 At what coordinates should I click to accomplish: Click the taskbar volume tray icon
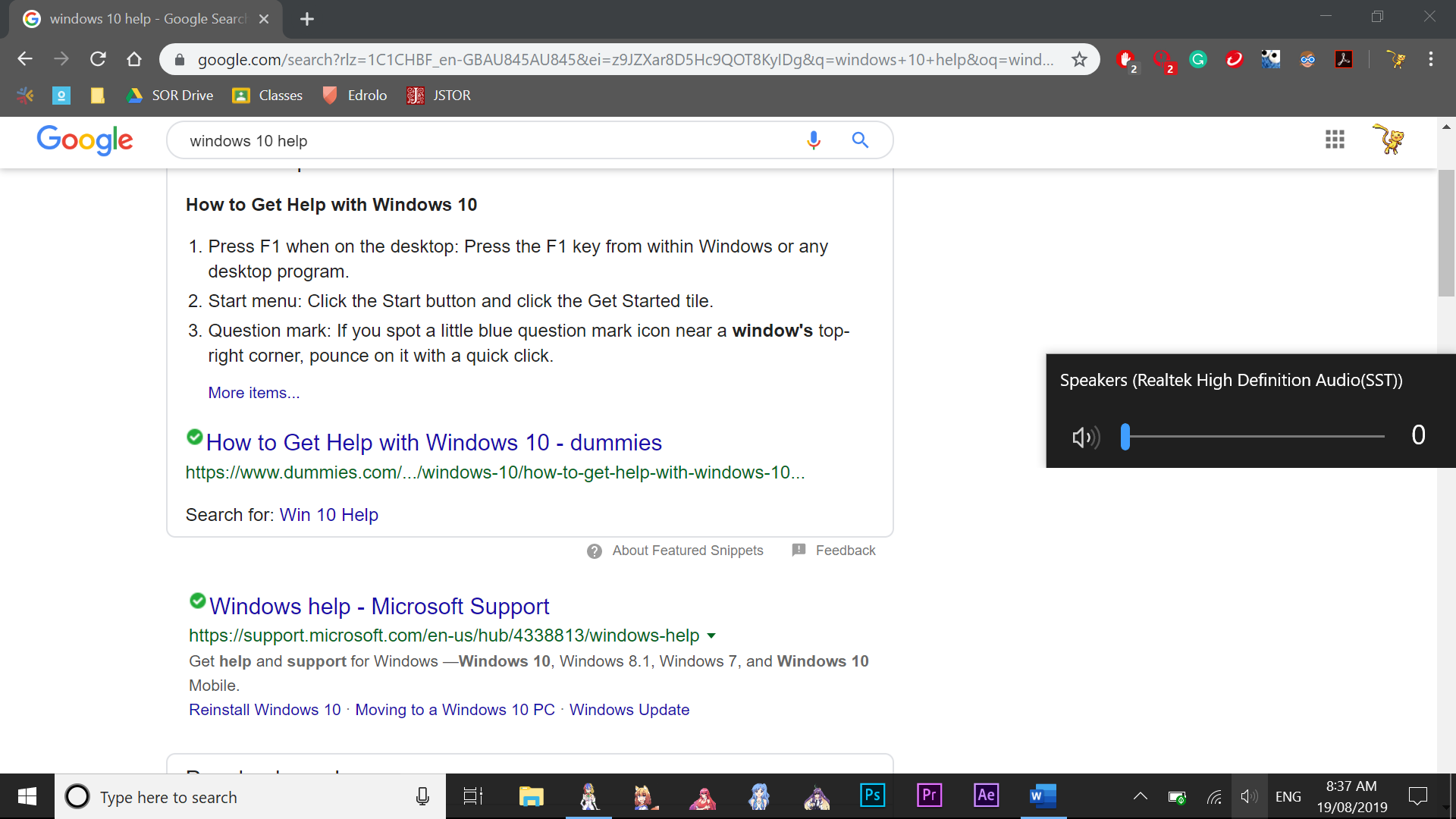tap(1249, 796)
